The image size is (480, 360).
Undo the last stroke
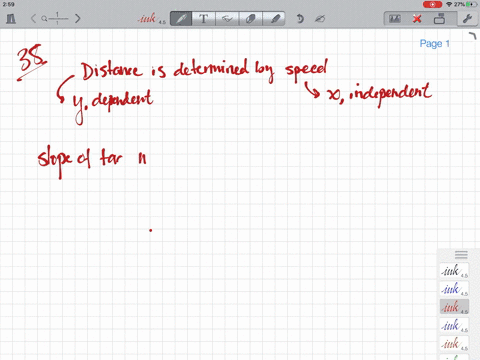tap(300, 19)
